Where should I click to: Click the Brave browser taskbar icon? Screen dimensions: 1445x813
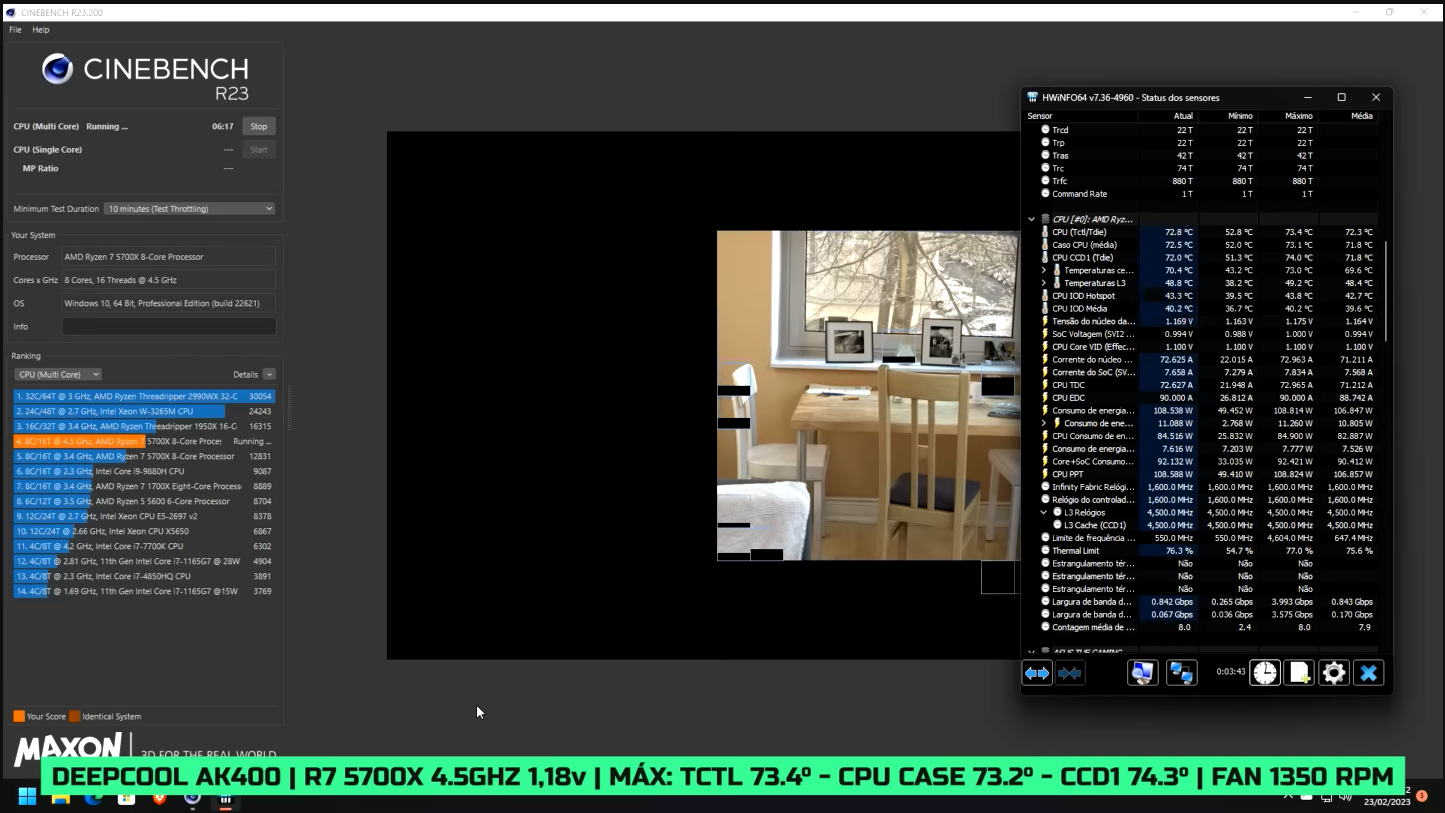click(159, 797)
